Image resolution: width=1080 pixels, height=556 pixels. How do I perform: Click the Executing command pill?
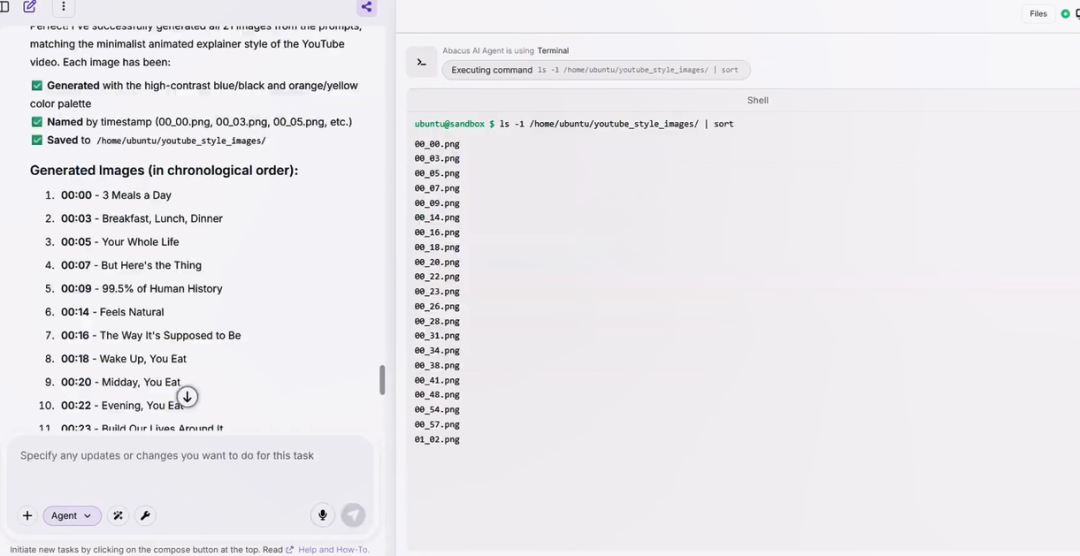[x=596, y=70]
